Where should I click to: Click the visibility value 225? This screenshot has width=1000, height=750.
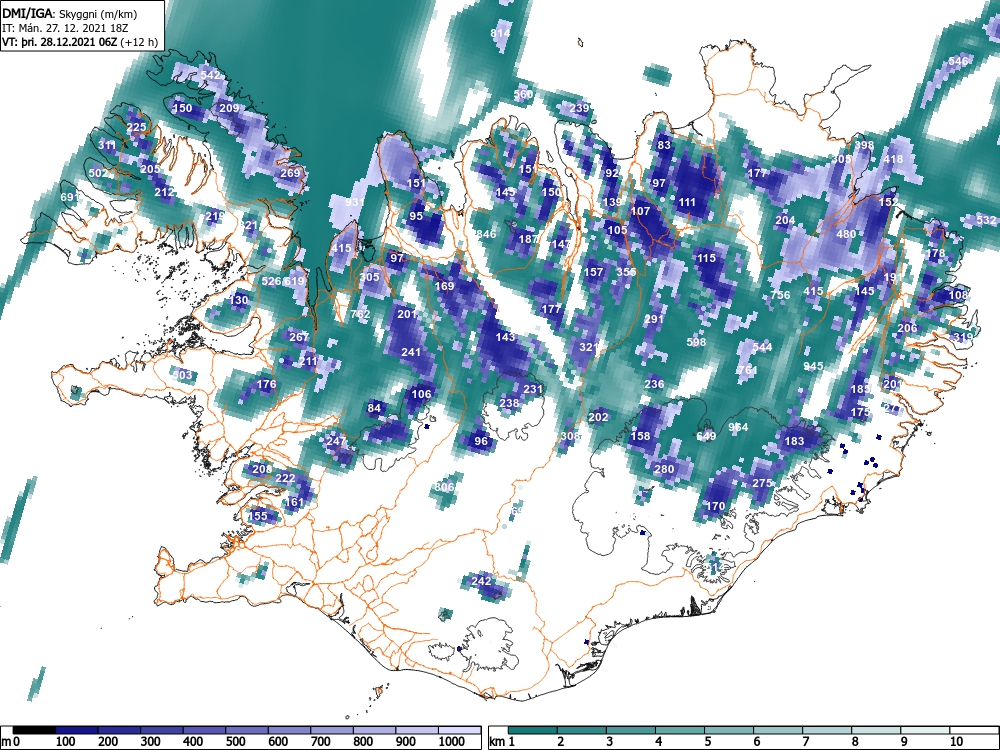click(136, 127)
